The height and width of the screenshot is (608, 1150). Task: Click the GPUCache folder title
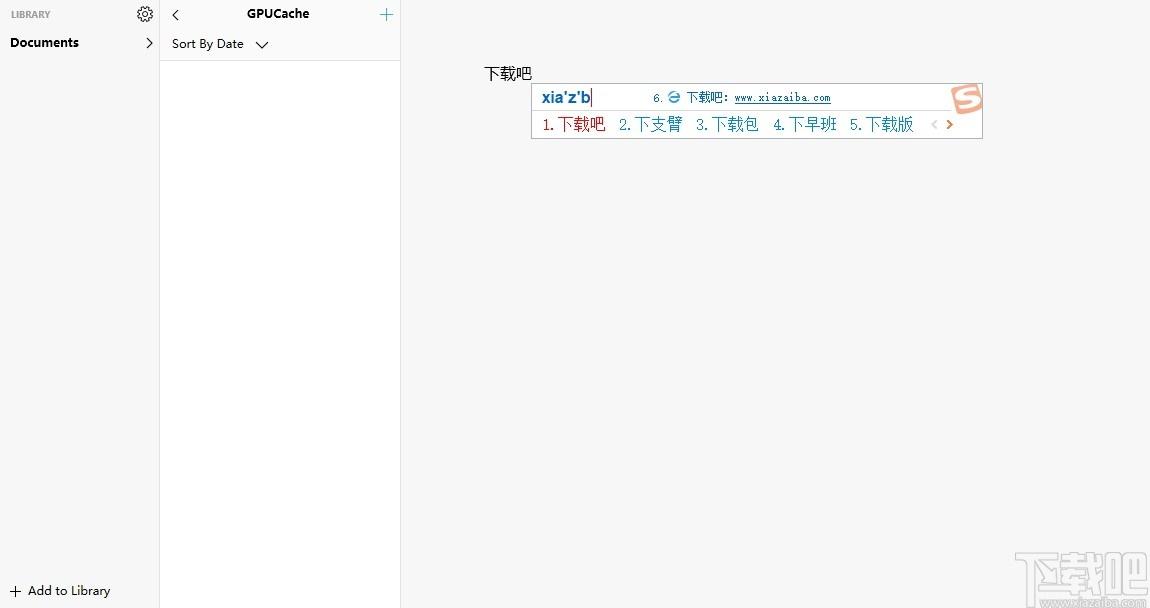click(x=278, y=14)
